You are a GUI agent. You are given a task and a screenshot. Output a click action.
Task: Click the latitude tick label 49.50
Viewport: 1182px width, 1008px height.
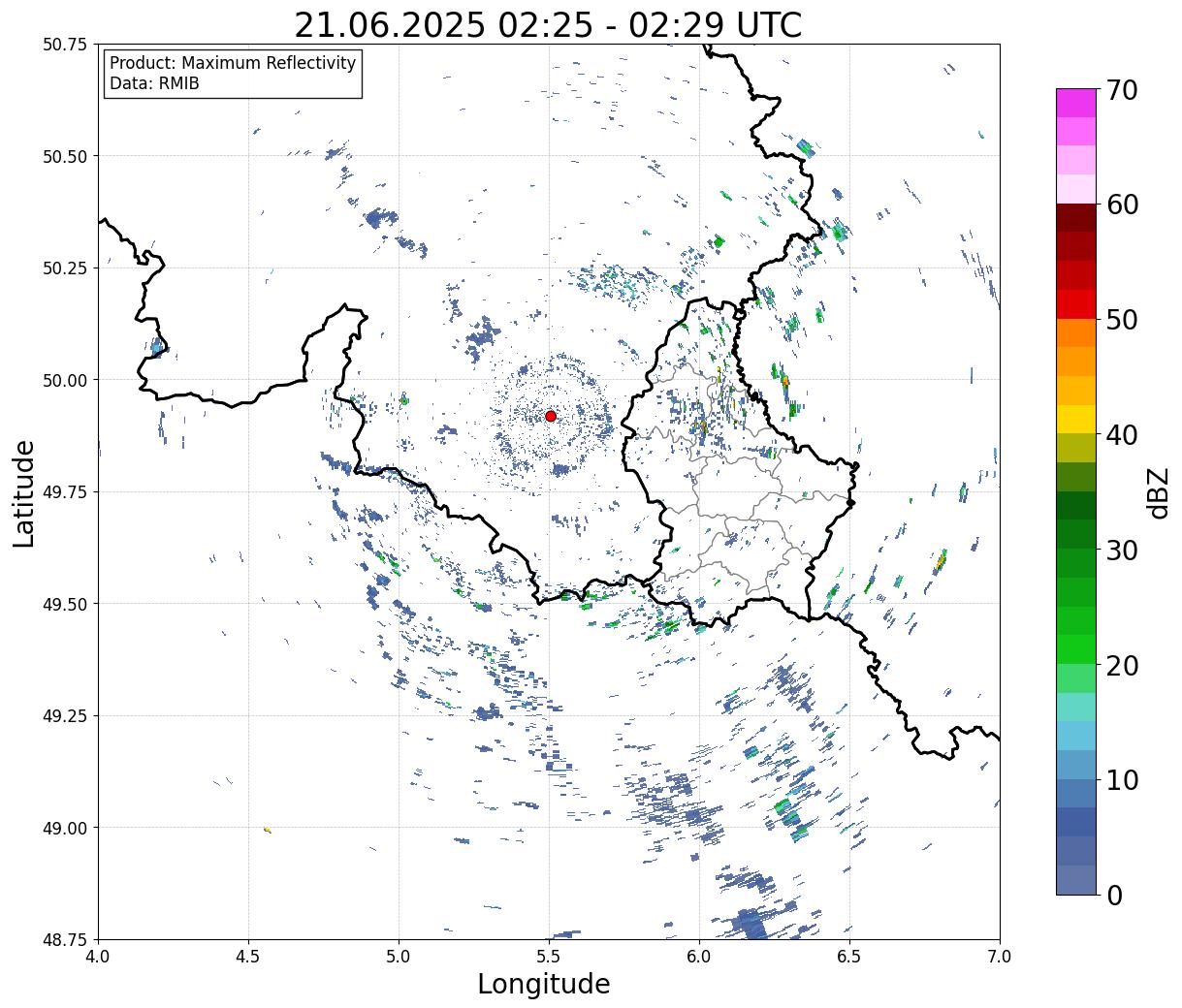click(x=64, y=604)
